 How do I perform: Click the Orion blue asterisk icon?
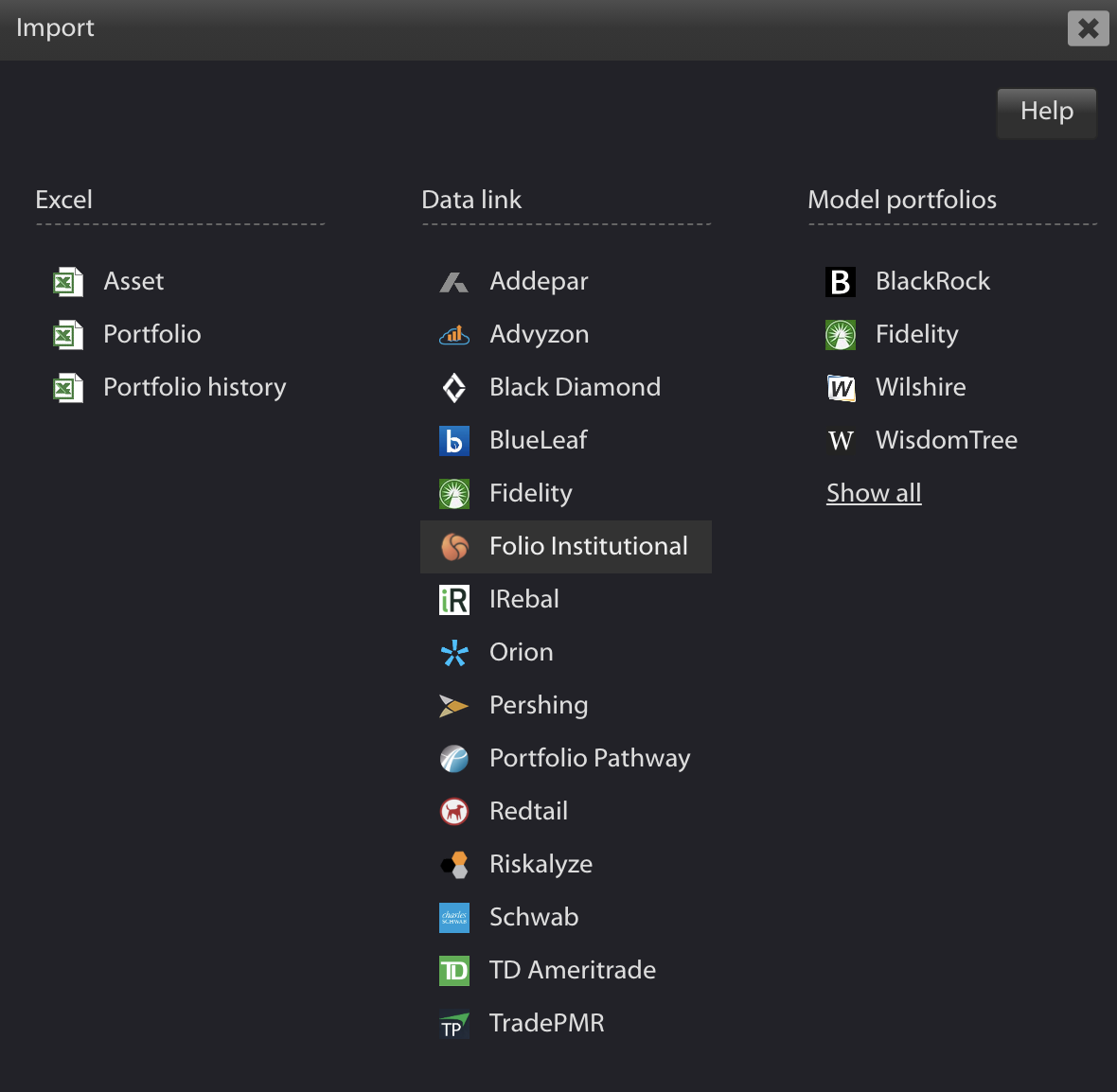coord(453,653)
